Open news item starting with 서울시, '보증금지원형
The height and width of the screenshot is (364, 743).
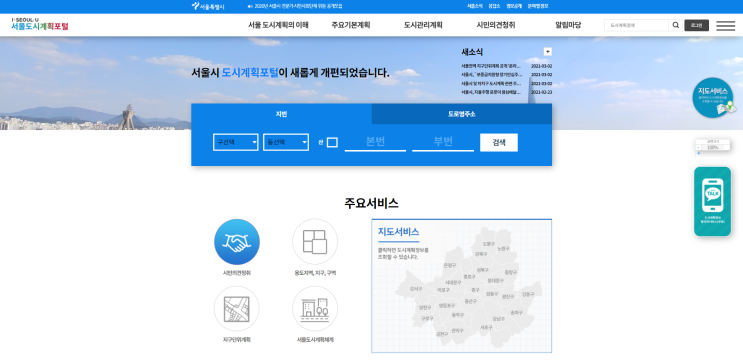click(x=506, y=75)
